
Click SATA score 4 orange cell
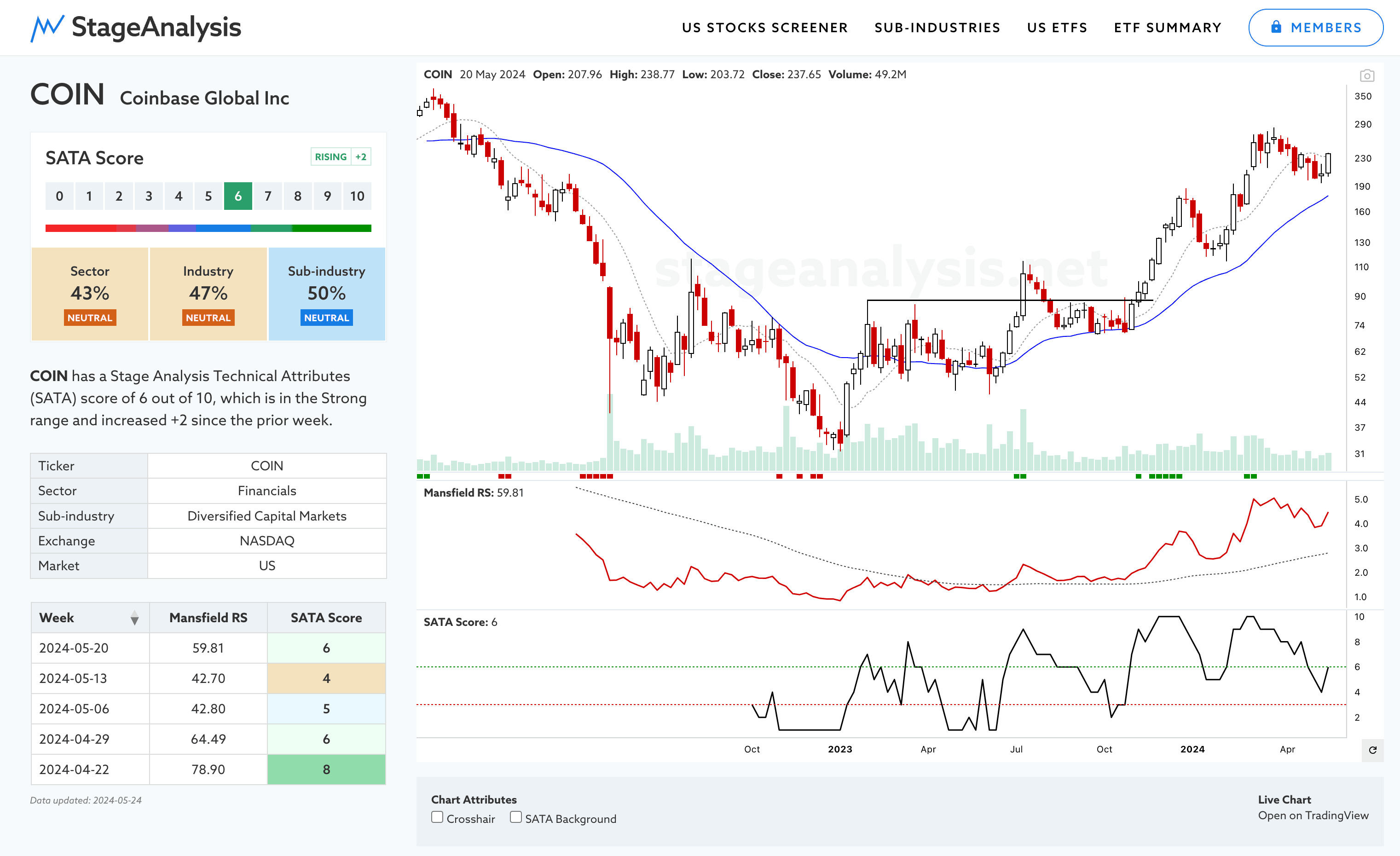click(326, 678)
